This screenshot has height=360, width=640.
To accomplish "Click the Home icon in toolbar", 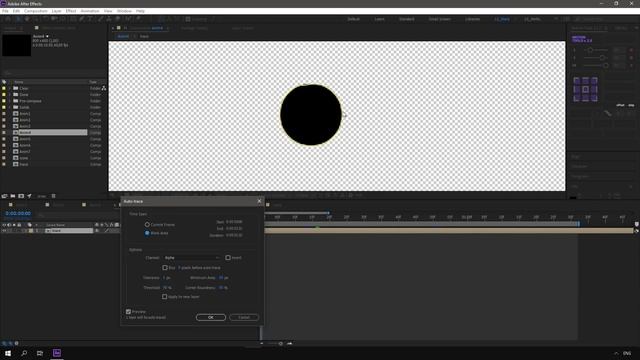I will point(8,19).
